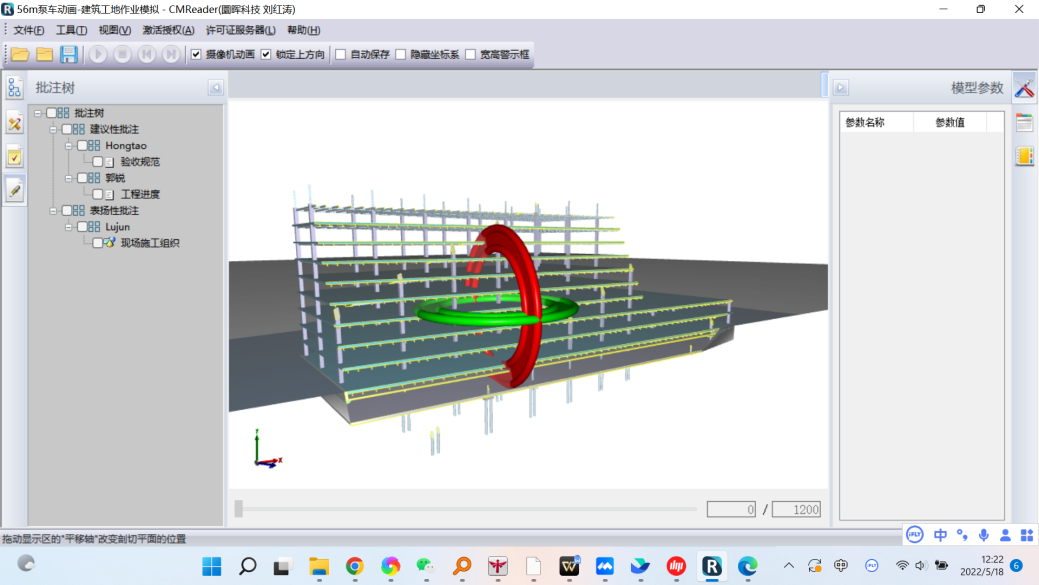Open the yellow checklist icon in left sidebar
The image size is (1039, 585).
point(14,156)
